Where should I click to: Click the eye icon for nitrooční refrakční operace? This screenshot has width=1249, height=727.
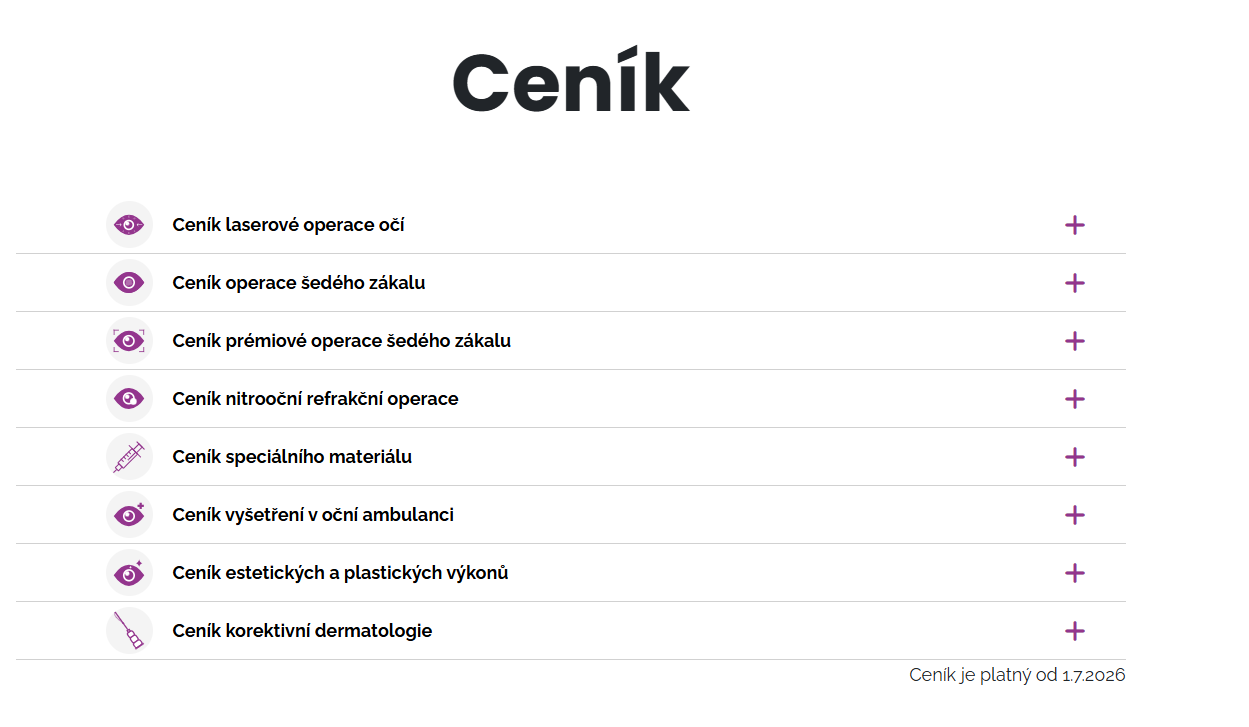coord(129,399)
